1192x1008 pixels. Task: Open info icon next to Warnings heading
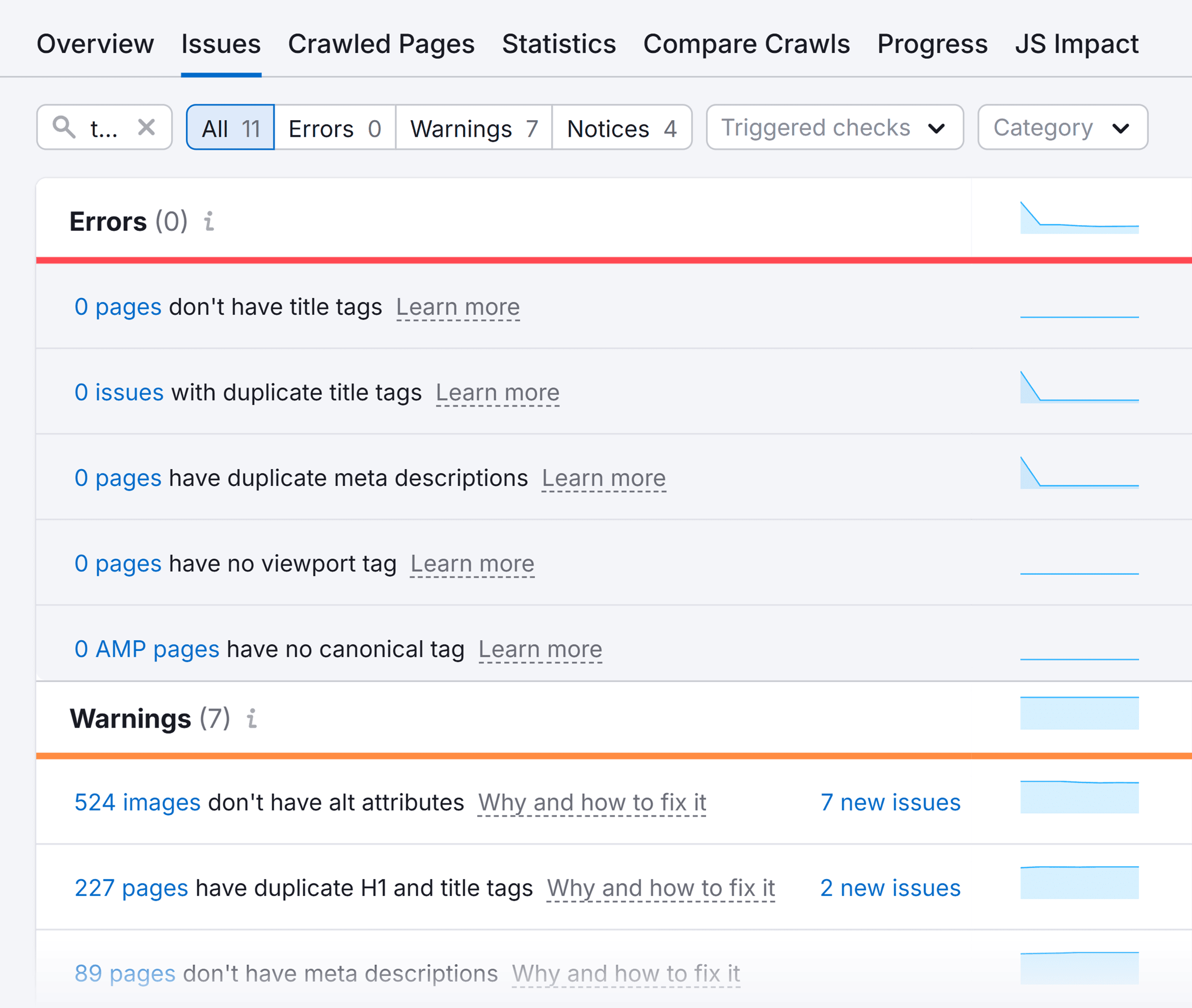[x=251, y=718]
